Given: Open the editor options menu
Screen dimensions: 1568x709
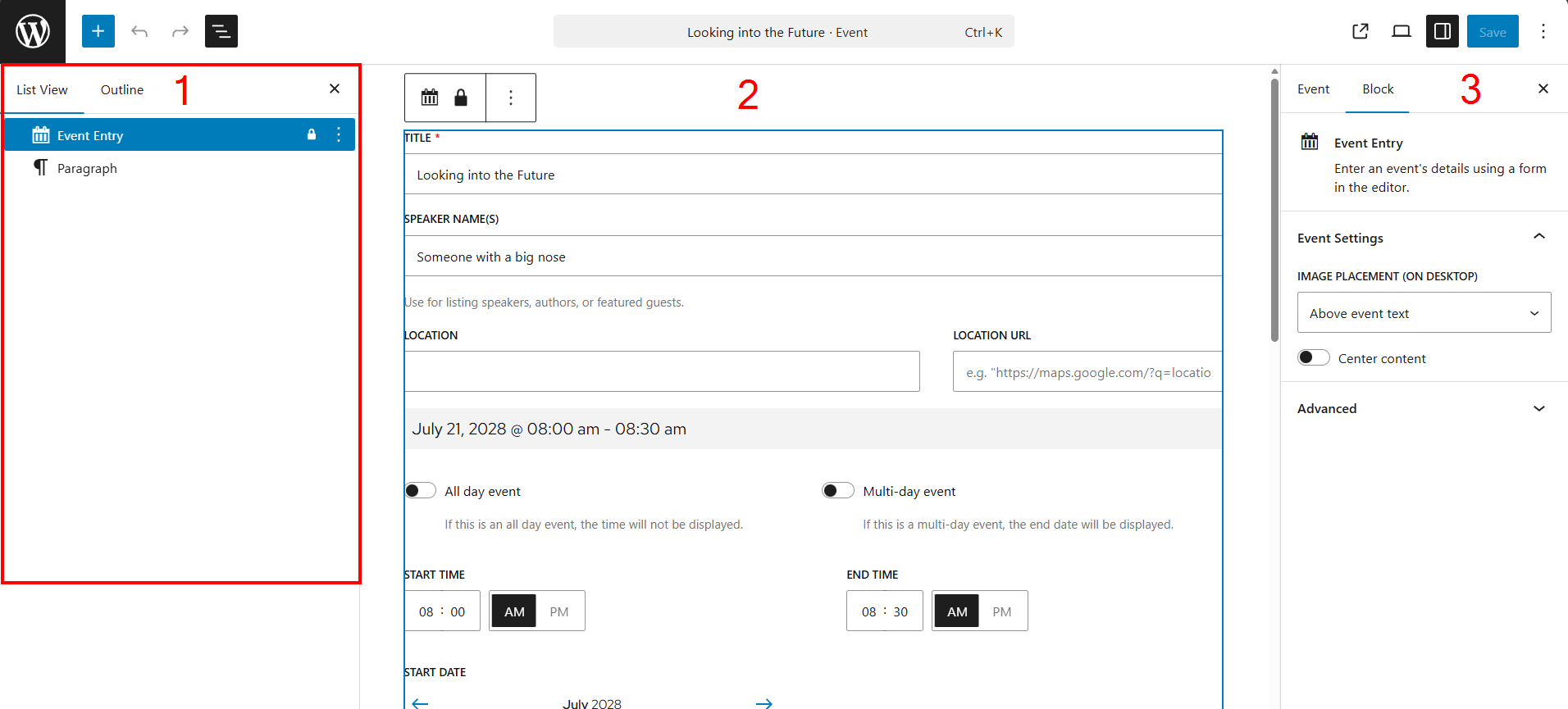Looking at the screenshot, I should [x=1543, y=31].
